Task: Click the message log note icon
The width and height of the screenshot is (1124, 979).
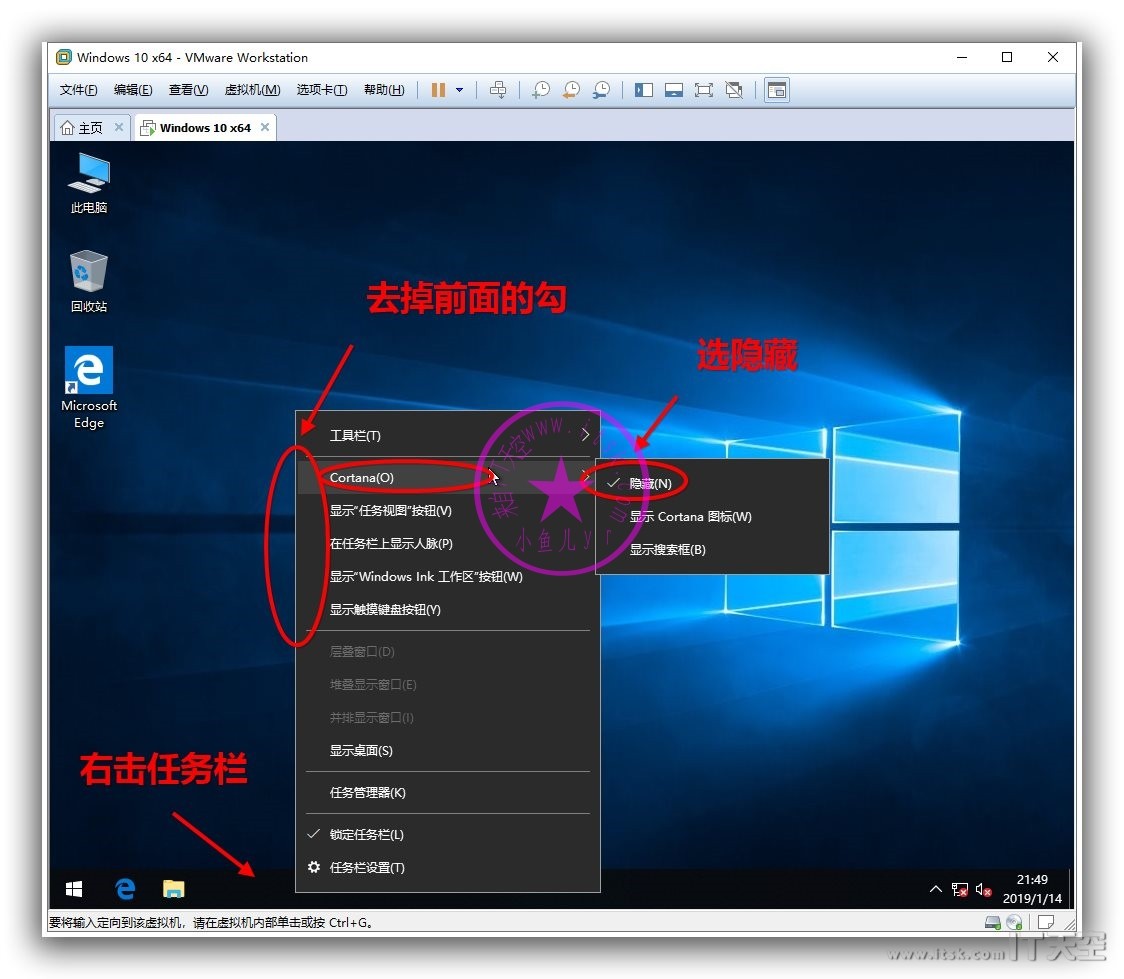Action: (1046, 923)
